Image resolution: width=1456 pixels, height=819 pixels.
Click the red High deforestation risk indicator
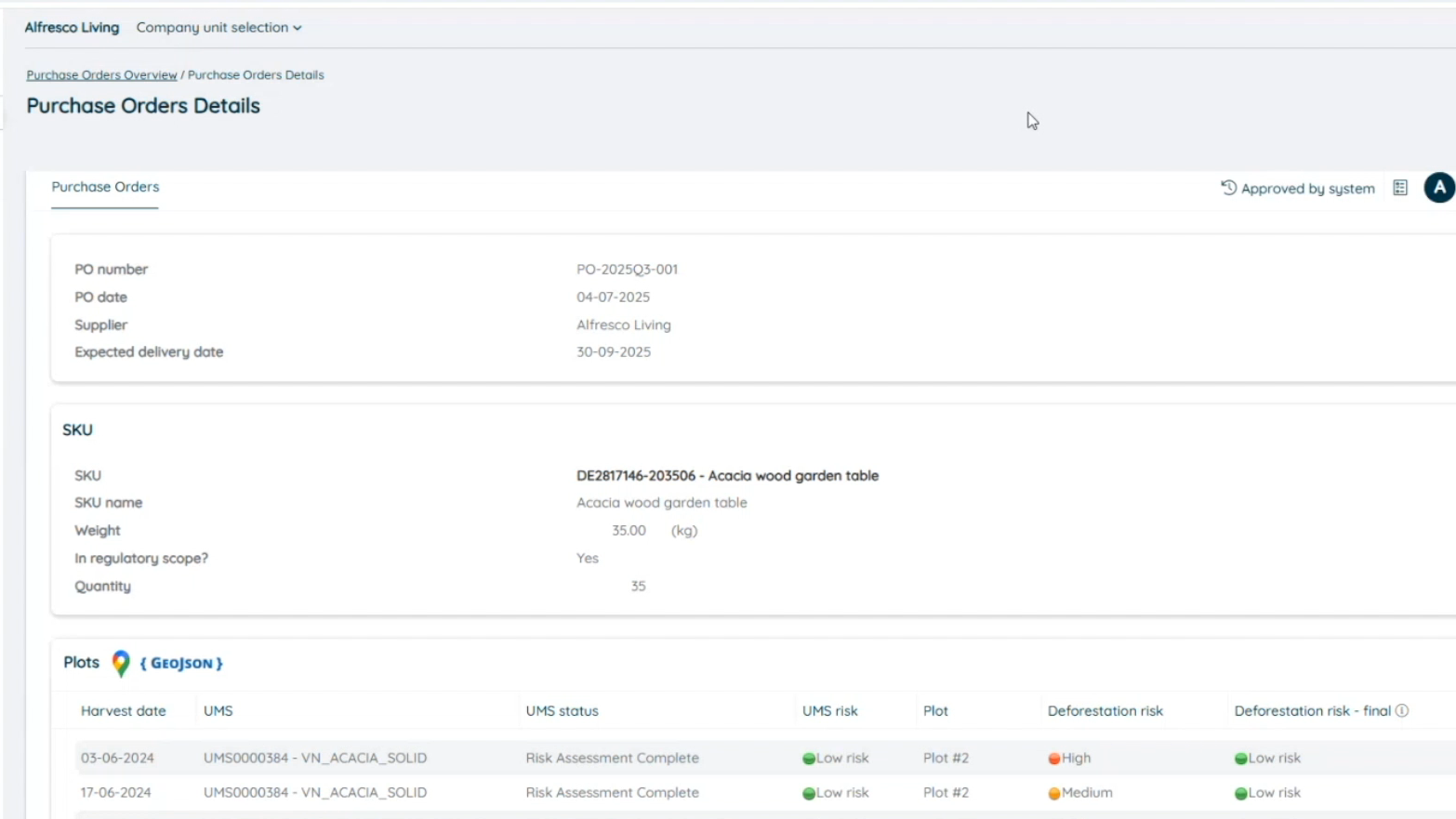[x=1054, y=759]
